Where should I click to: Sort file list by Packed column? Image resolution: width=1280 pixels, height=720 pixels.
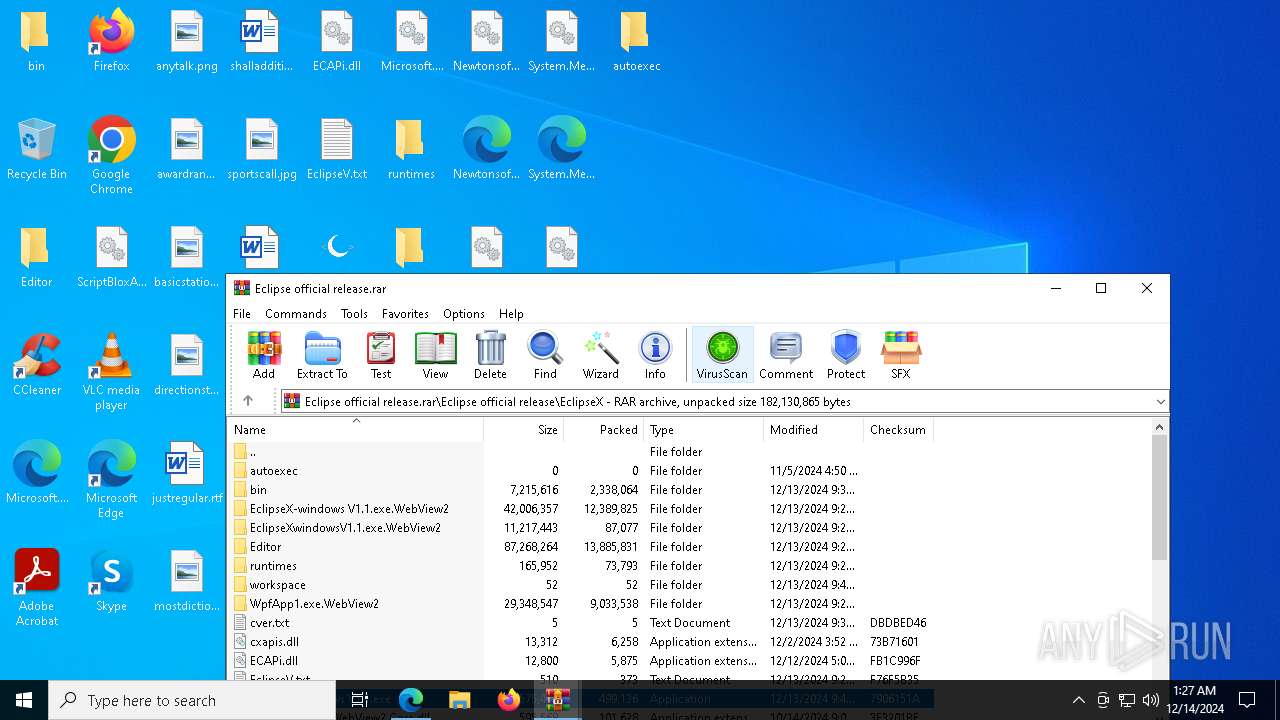pos(604,429)
